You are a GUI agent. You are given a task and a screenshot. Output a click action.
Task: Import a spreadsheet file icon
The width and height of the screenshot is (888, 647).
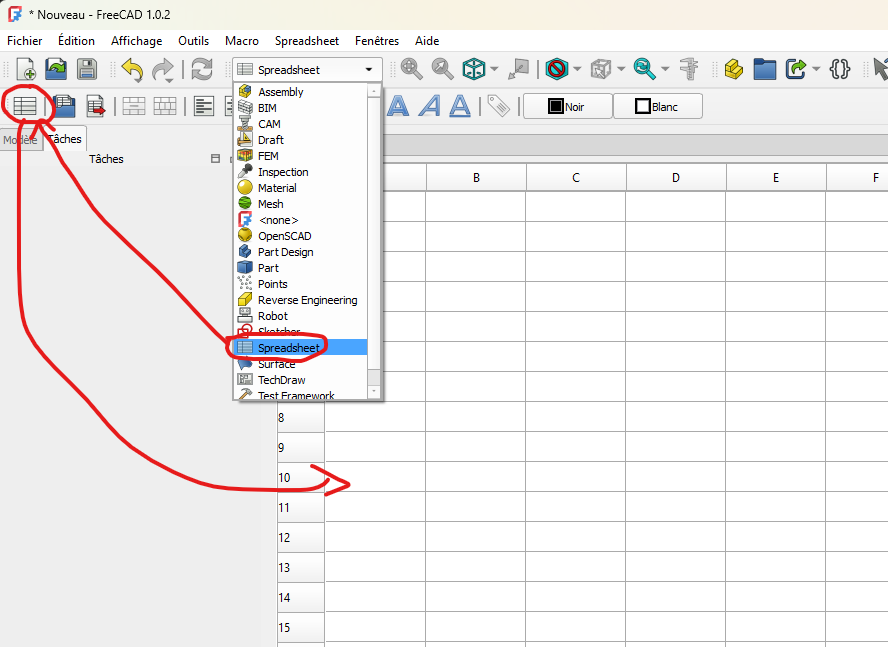coord(65,106)
